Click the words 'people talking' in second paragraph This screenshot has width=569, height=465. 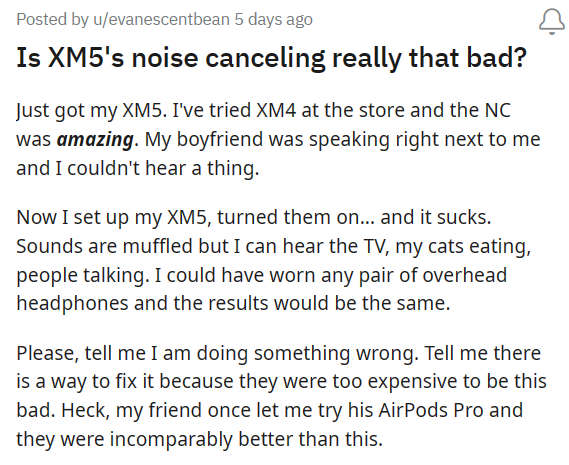(81, 275)
